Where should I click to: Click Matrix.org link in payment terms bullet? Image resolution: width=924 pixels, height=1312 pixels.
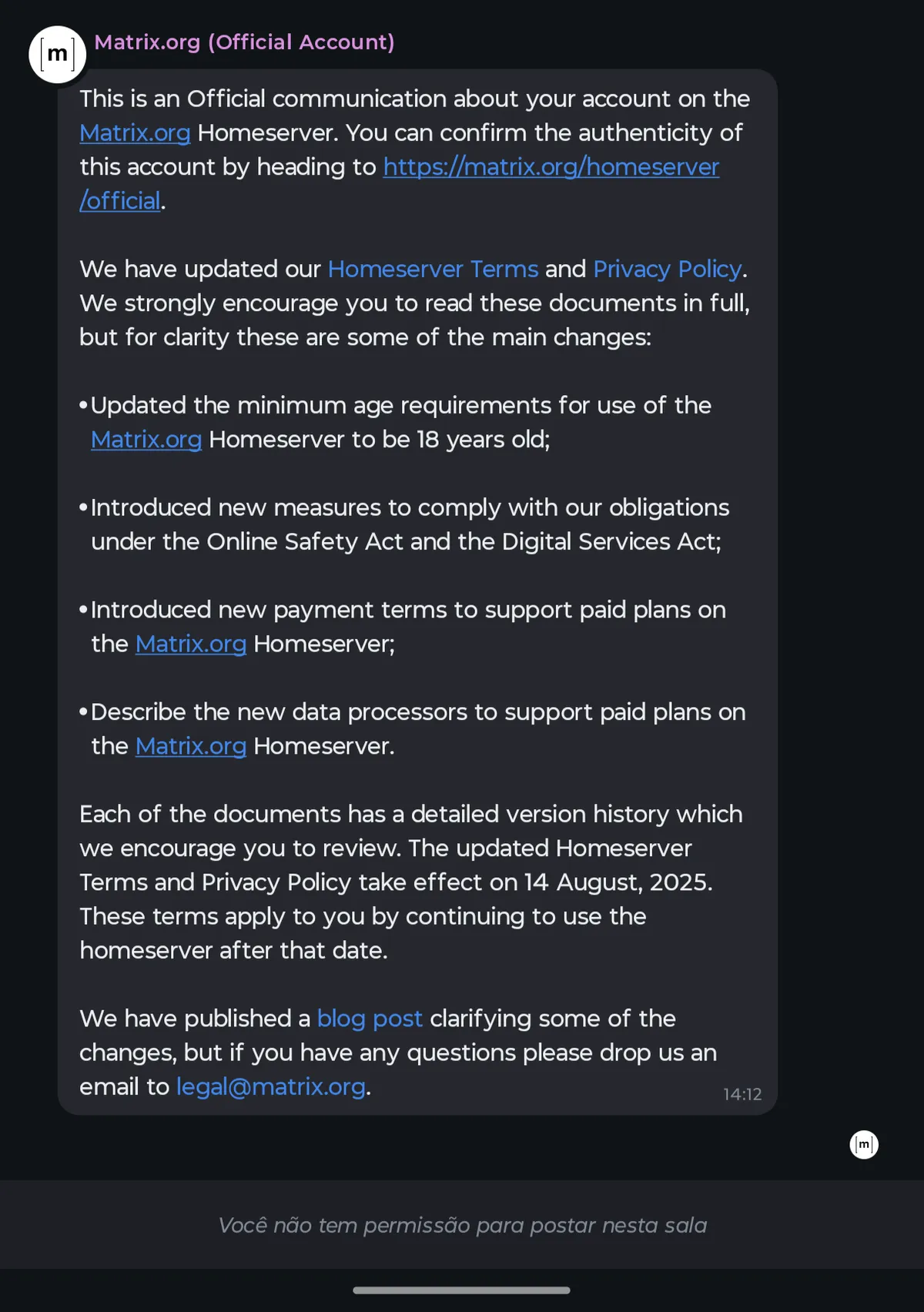click(x=191, y=644)
